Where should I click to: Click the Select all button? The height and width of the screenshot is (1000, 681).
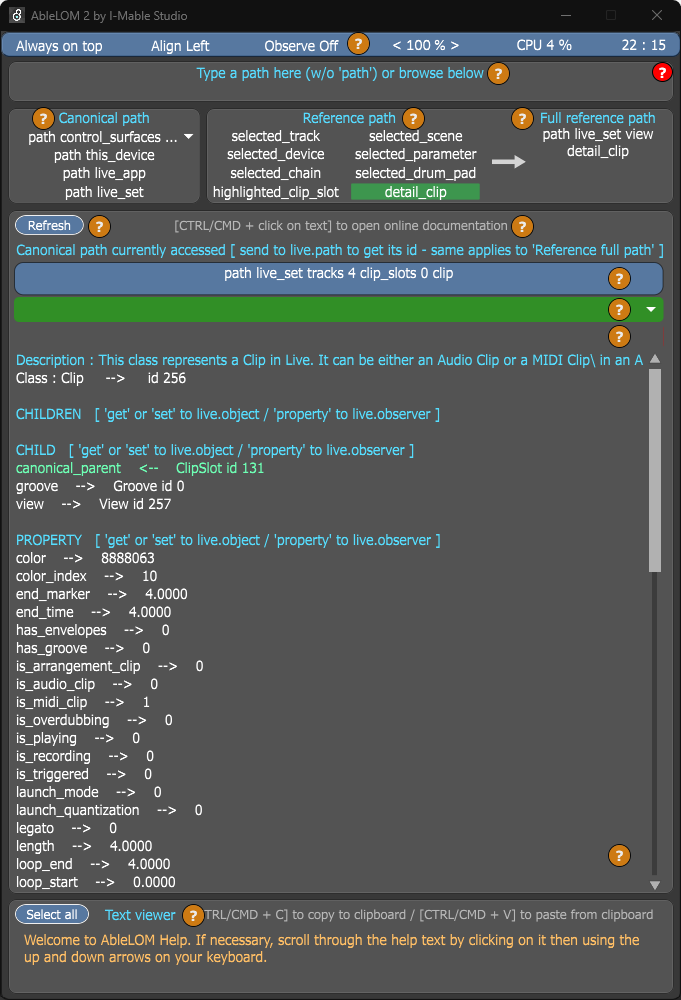52,915
